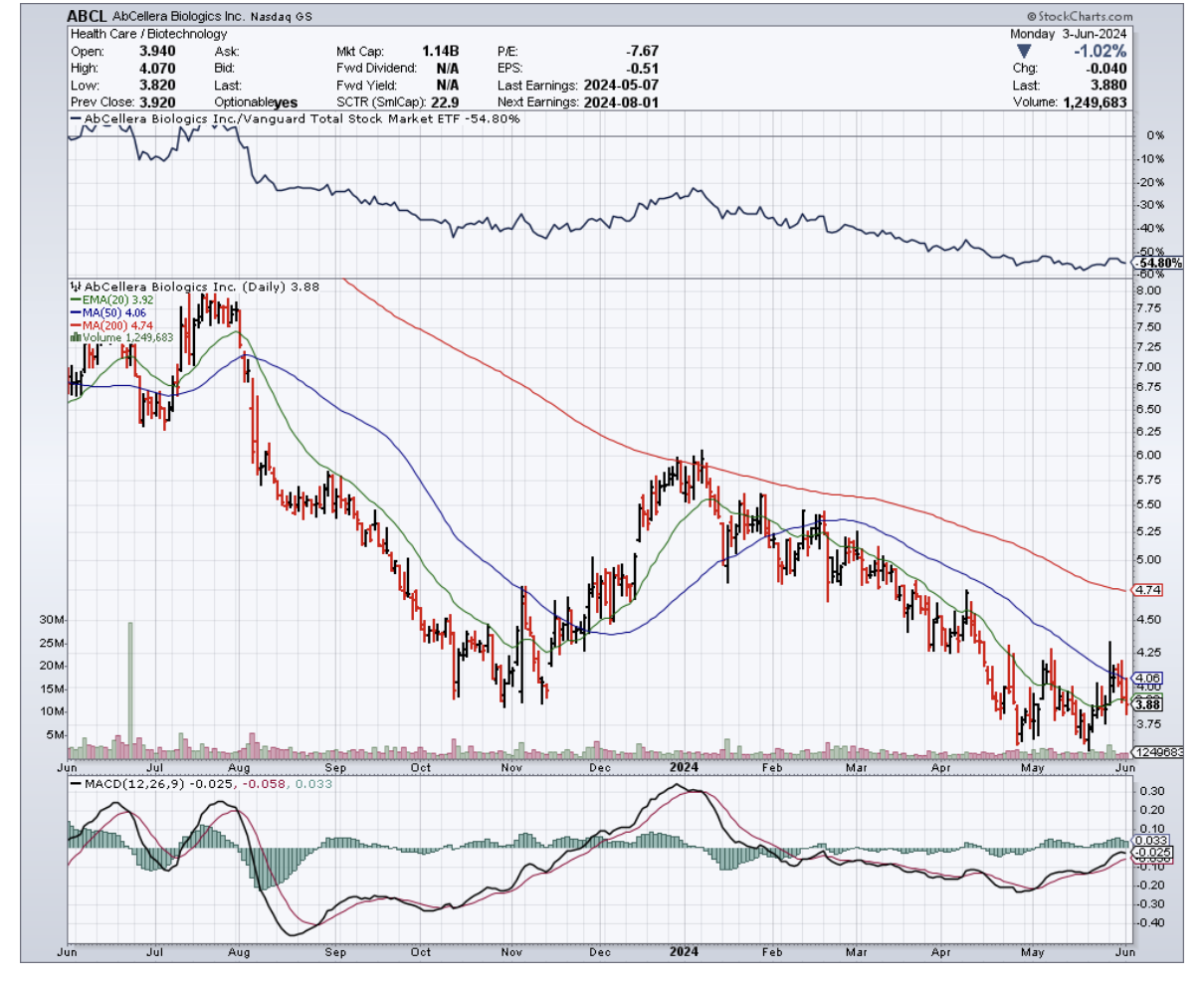Click the 54.80% relative strength tag

(x=1160, y=264)
